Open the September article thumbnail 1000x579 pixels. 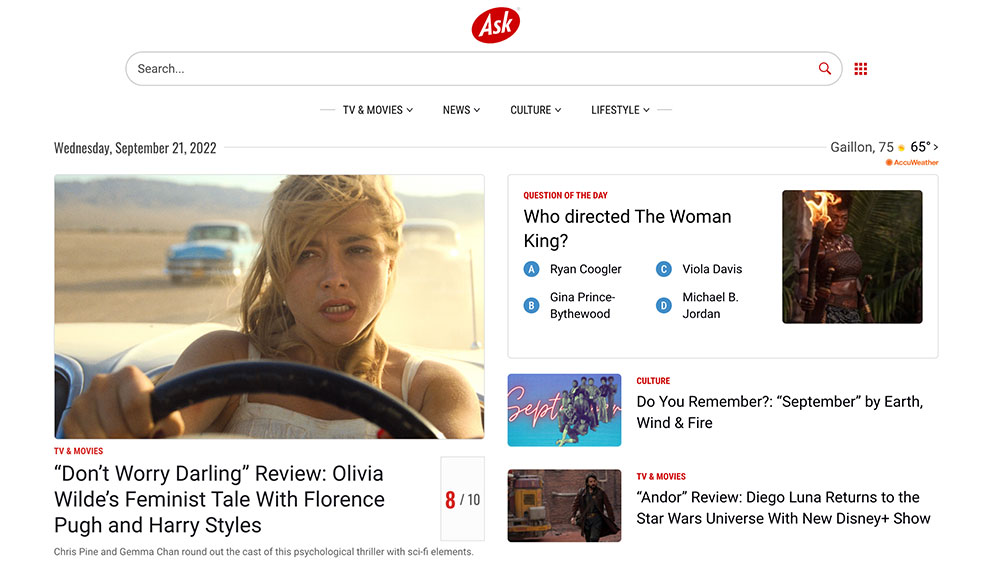(x=564, y=410)
